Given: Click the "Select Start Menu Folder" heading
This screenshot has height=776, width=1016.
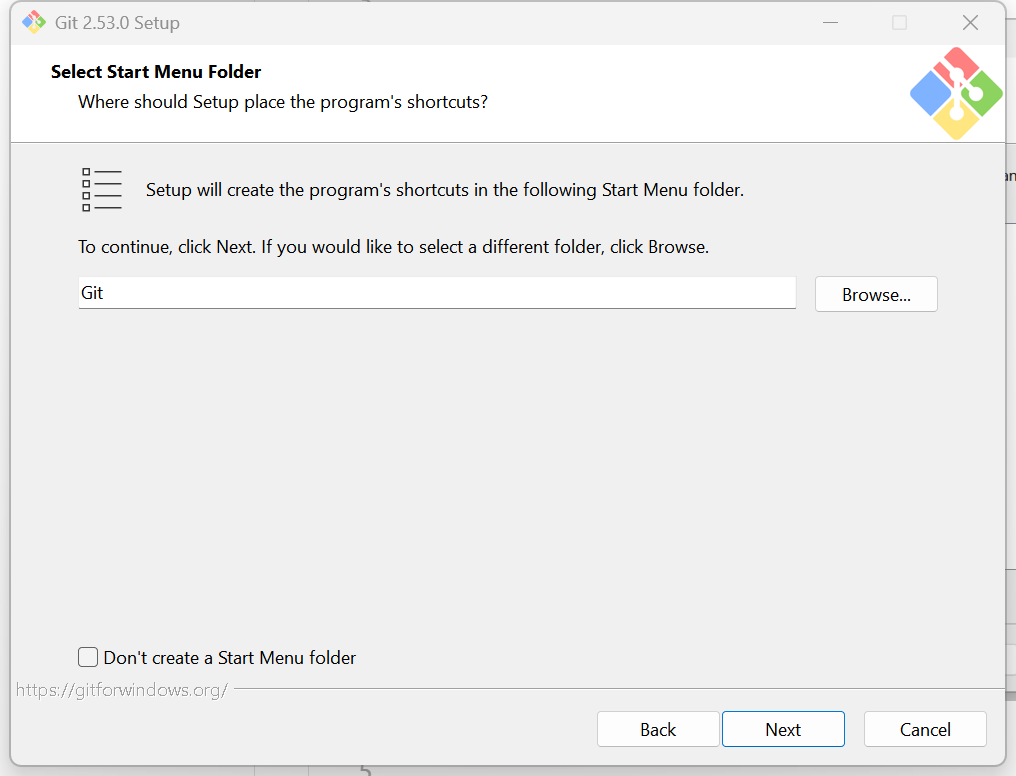Looking at the screenshot, I should point(156,71).
